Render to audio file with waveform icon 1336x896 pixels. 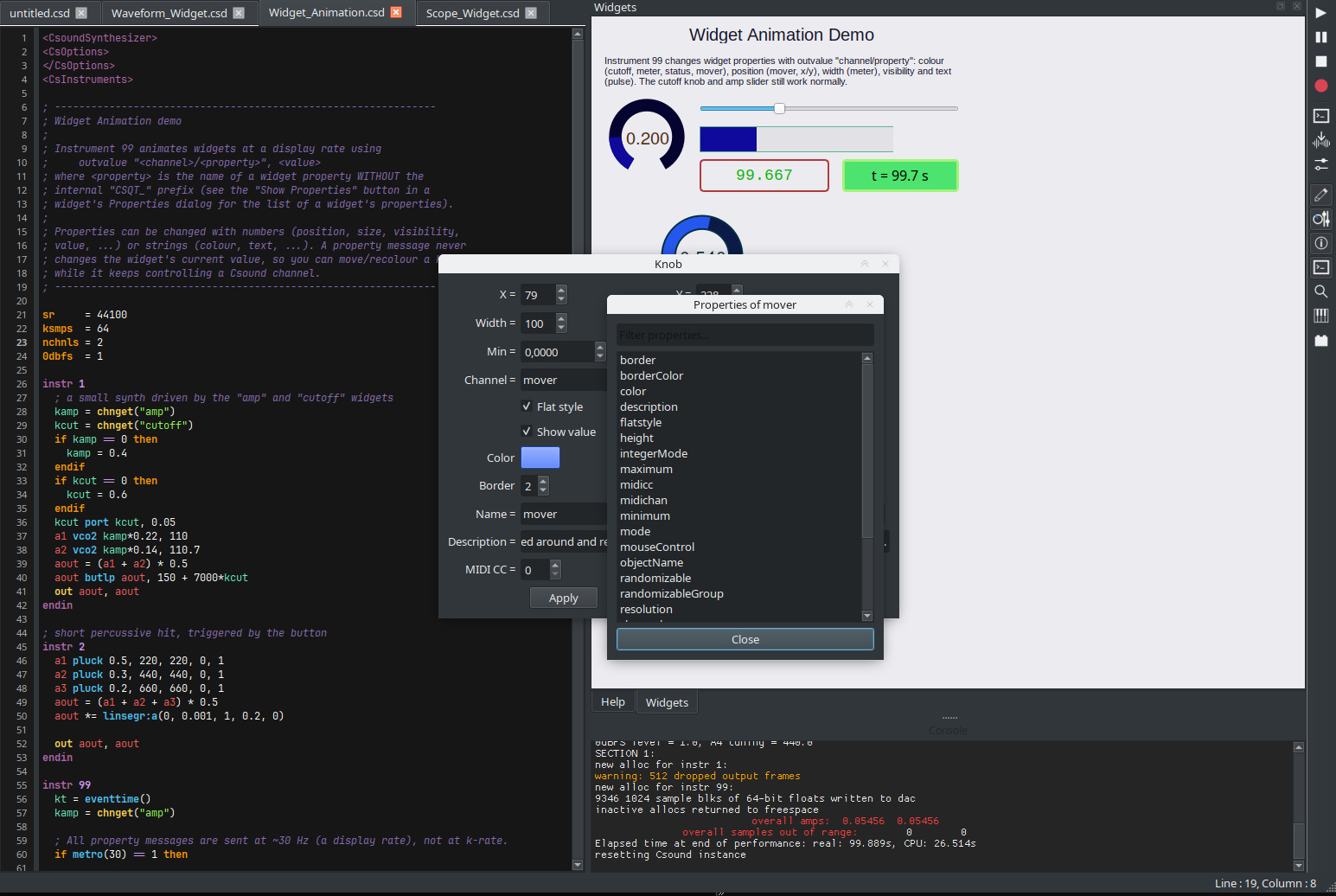1320,139
